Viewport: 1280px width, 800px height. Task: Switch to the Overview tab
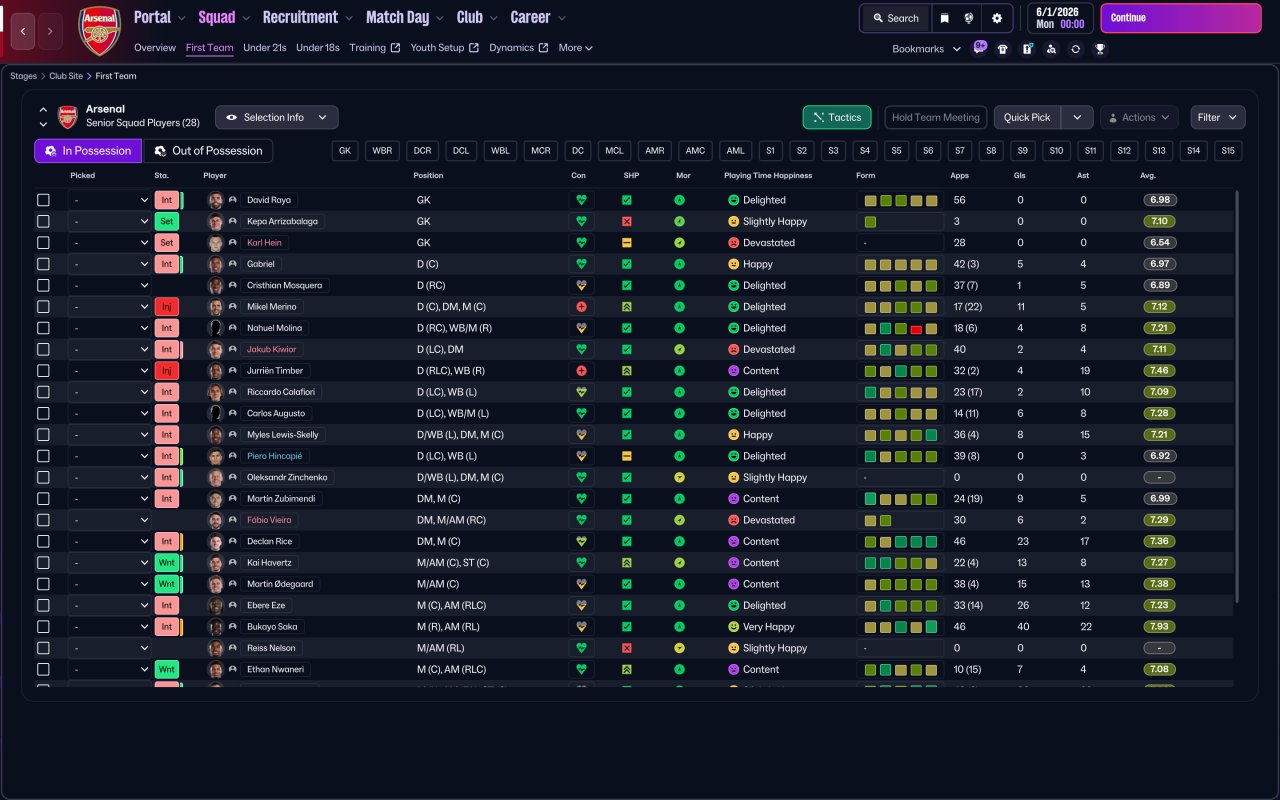155,48
